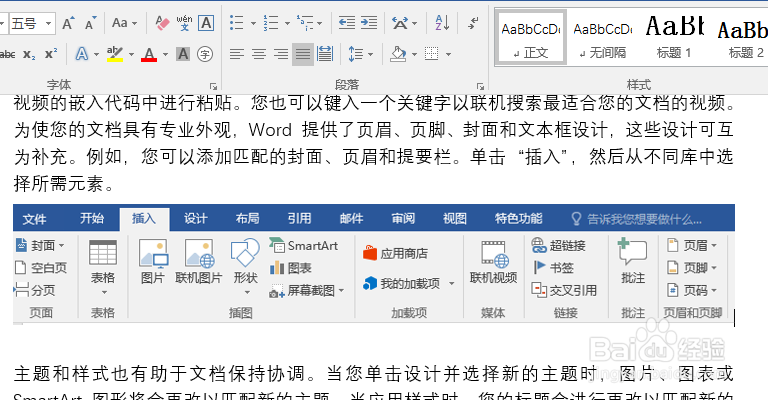Viewport: 768px width, 400px height.
Task: Open the Change Case dropdown arrow
Action: click(x=134, y=23)
